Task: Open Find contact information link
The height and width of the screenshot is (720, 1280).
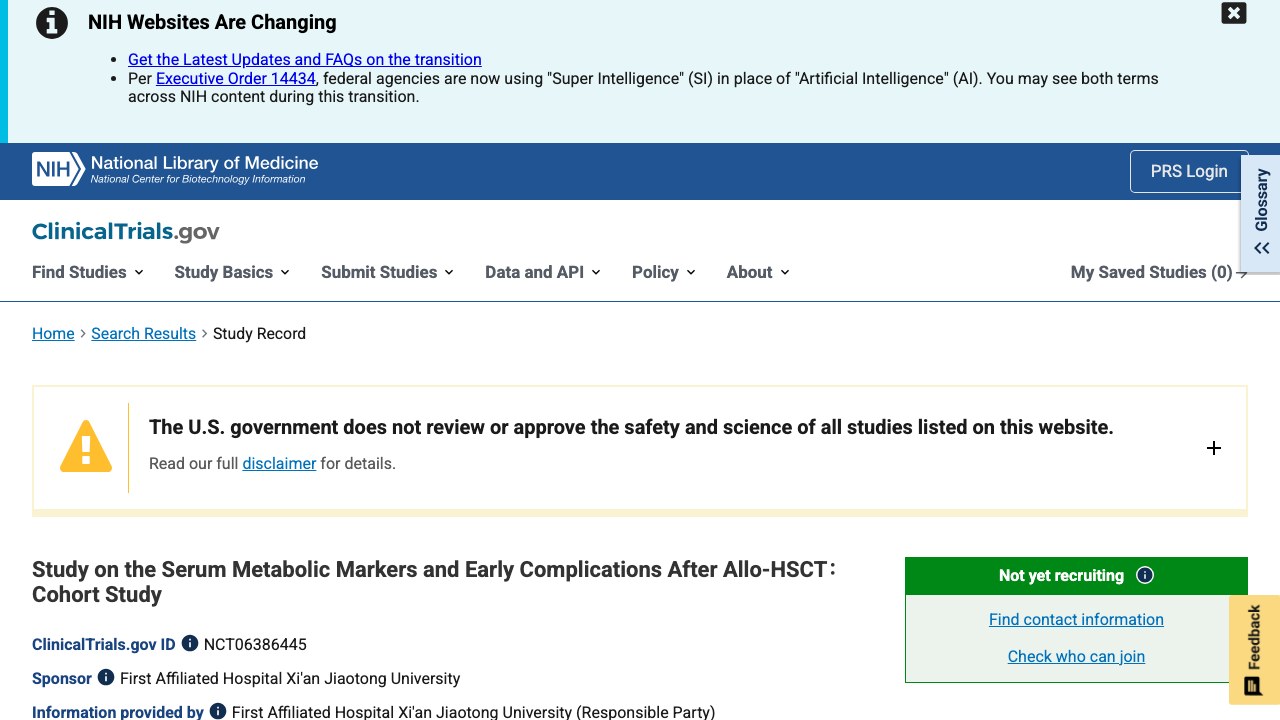Action: click(1076, 620)
